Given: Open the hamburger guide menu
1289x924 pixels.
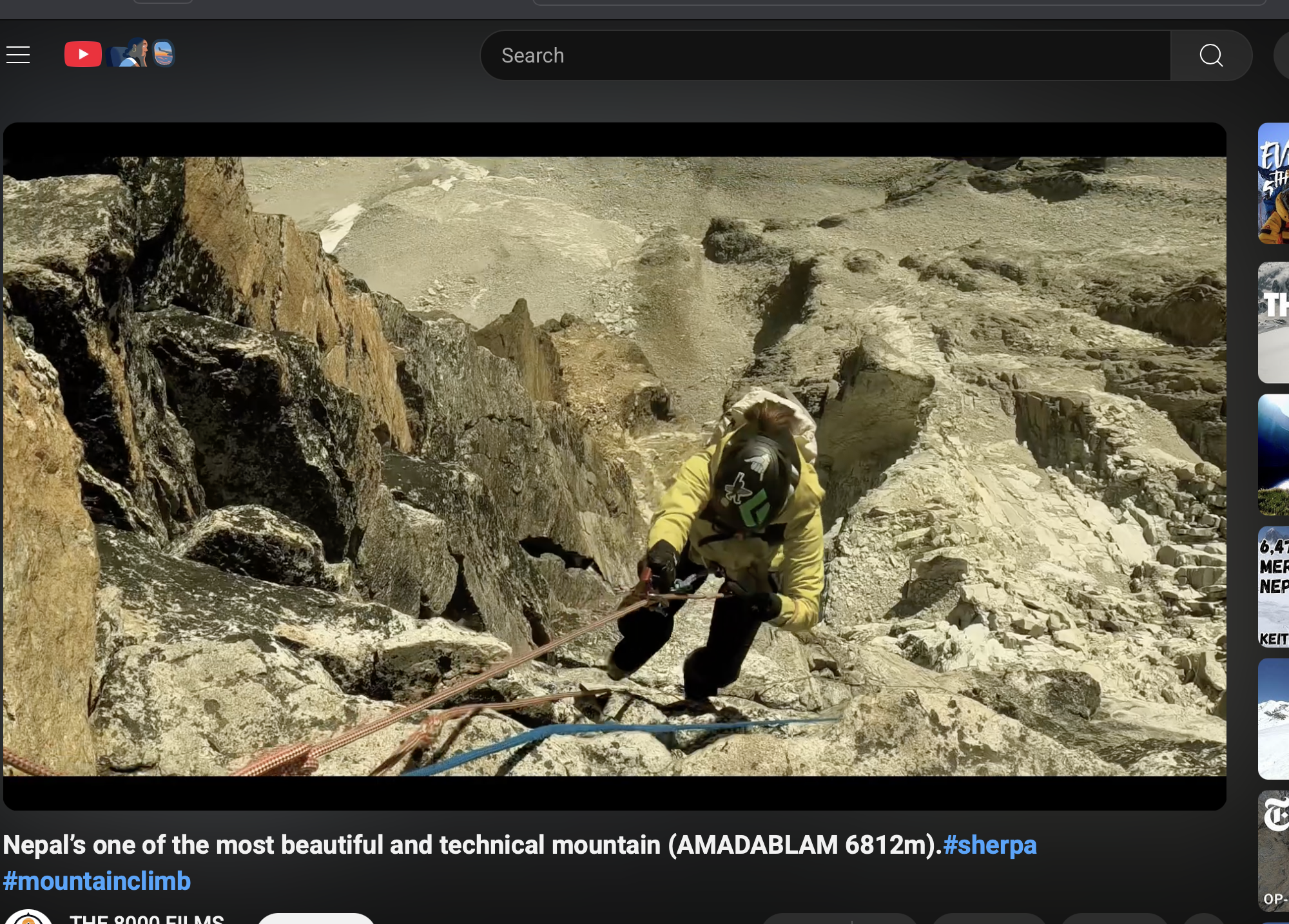Looking at the screenshot, I should point(18,55).
